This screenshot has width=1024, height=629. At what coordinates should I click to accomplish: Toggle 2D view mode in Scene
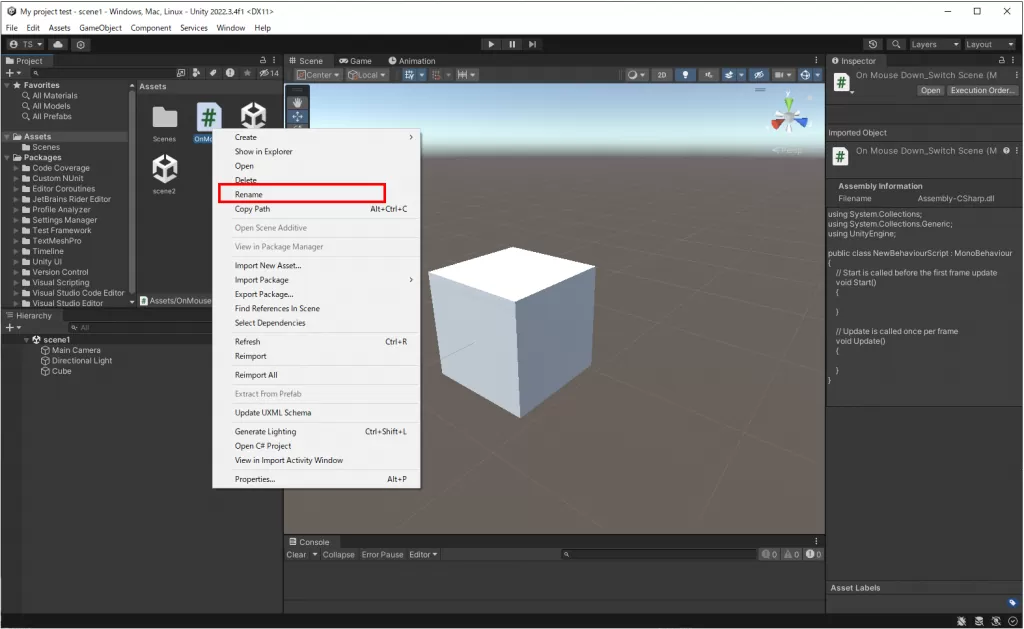coord(661,75)
